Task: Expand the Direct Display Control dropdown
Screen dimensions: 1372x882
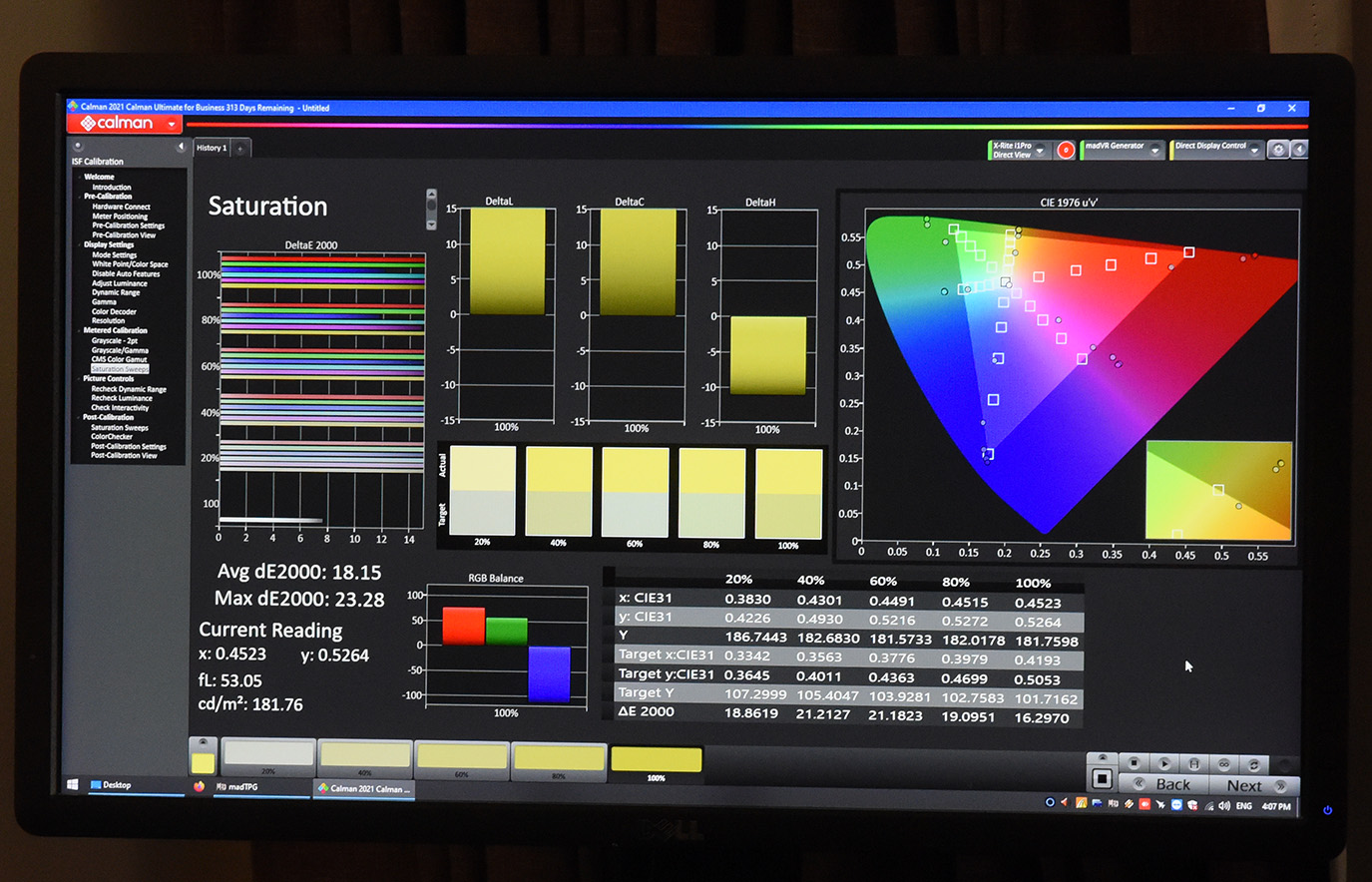Action: pyautogui.click(x=1254, y=150)
